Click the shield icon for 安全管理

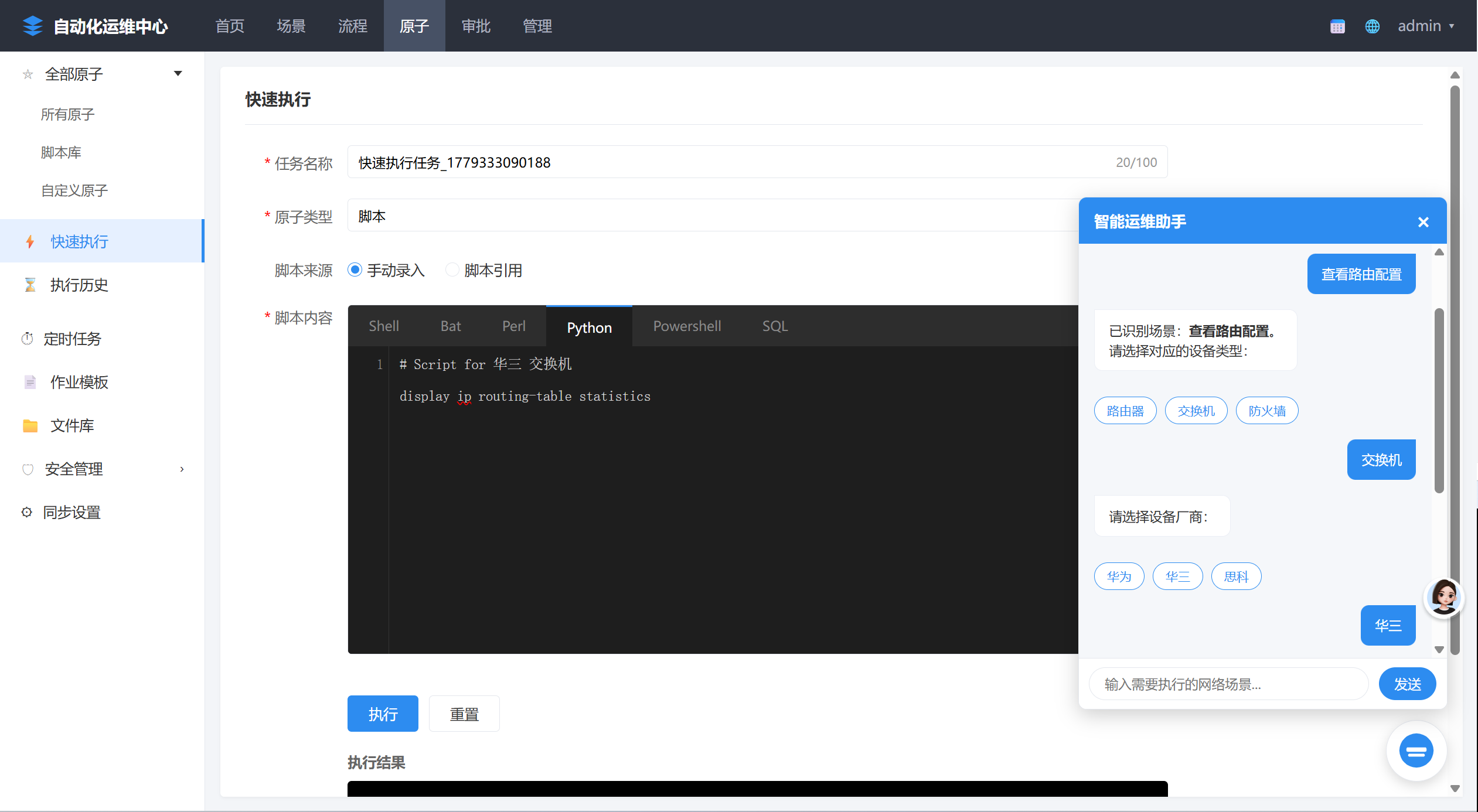pyautogui.click(x=28, y=469)
